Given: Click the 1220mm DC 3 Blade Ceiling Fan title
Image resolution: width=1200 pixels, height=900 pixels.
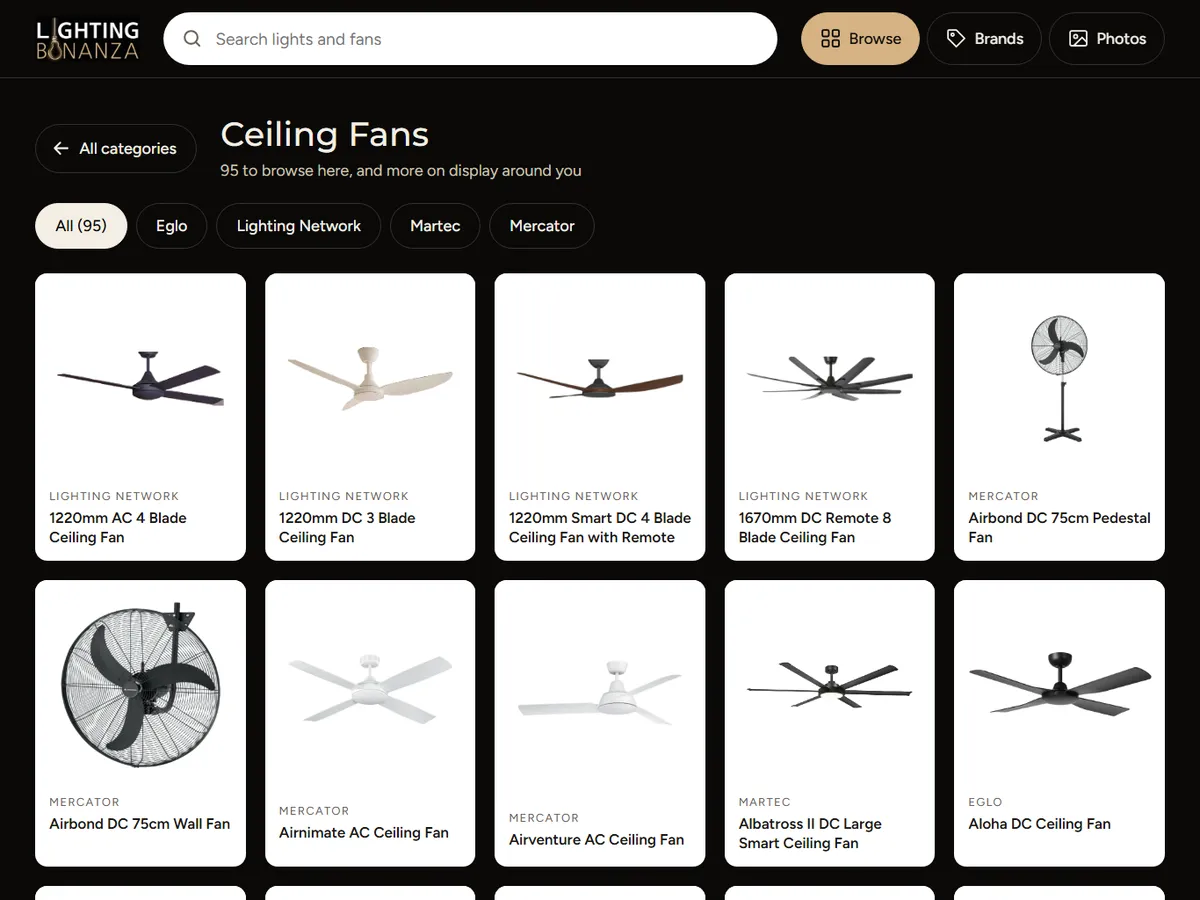Looking at the screenshot, I should point(347,528).
